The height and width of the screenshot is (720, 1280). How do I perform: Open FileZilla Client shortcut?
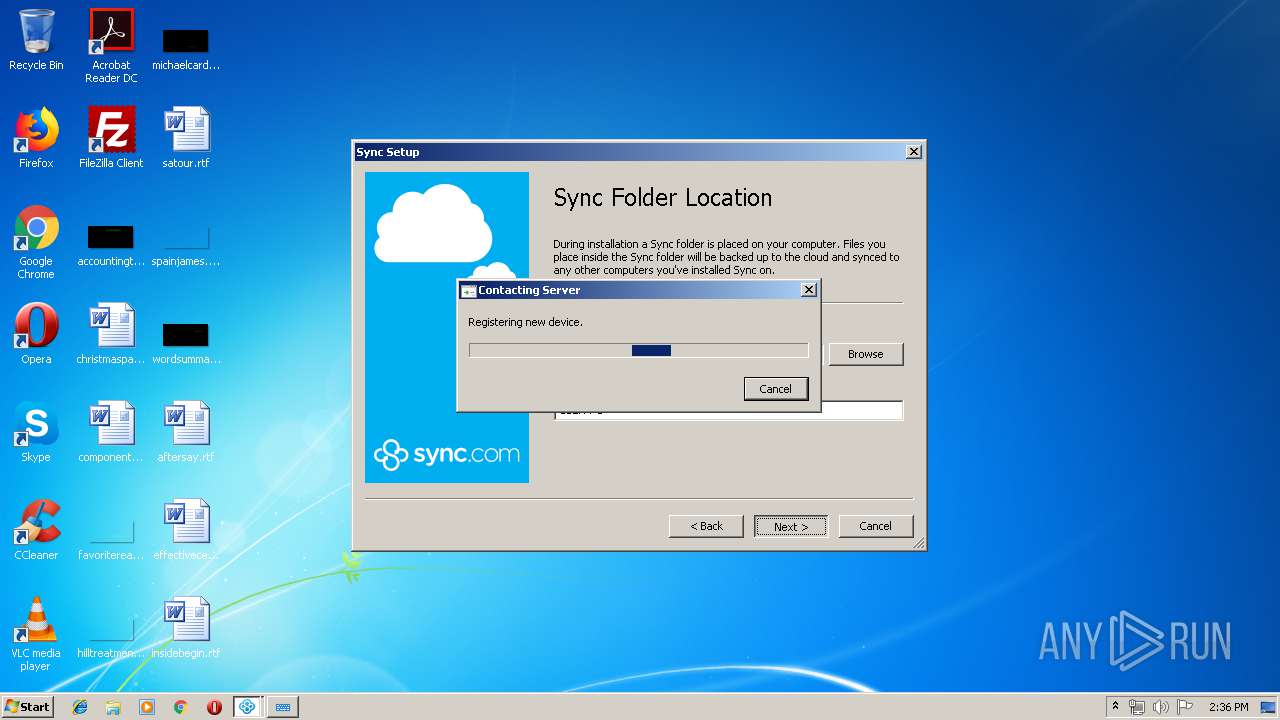click(x=111, y=138)
